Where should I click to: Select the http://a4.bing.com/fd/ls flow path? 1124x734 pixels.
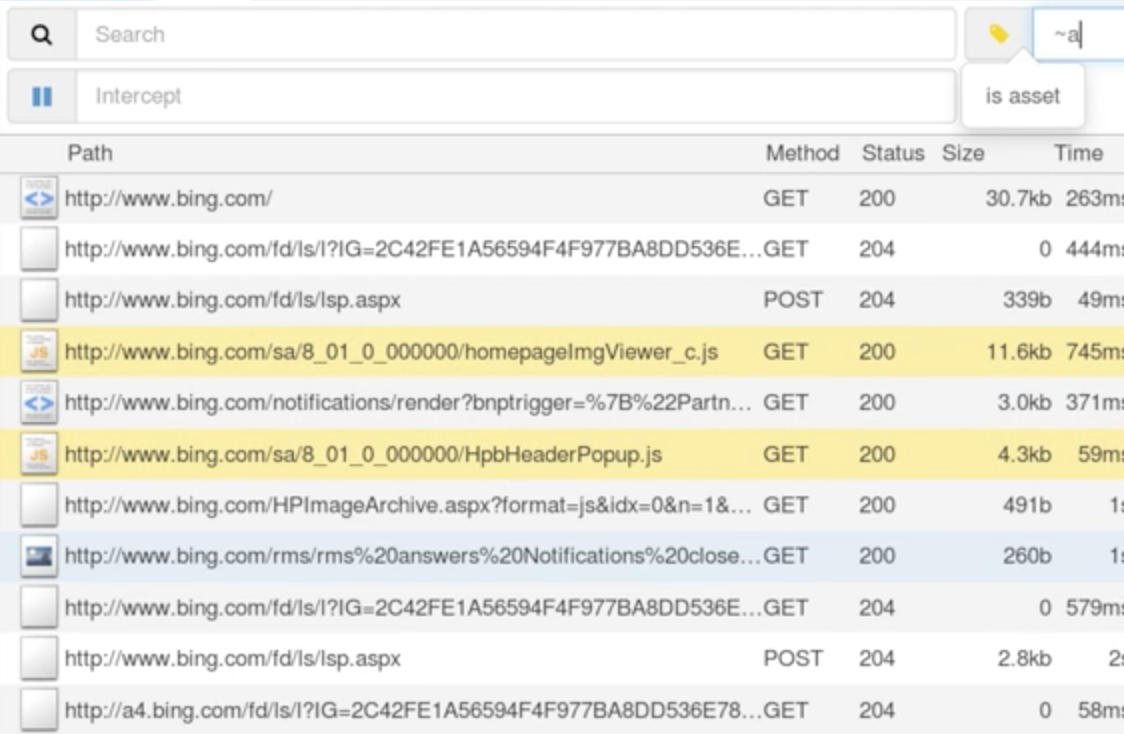pyautogui.click(x=412, y=710)
